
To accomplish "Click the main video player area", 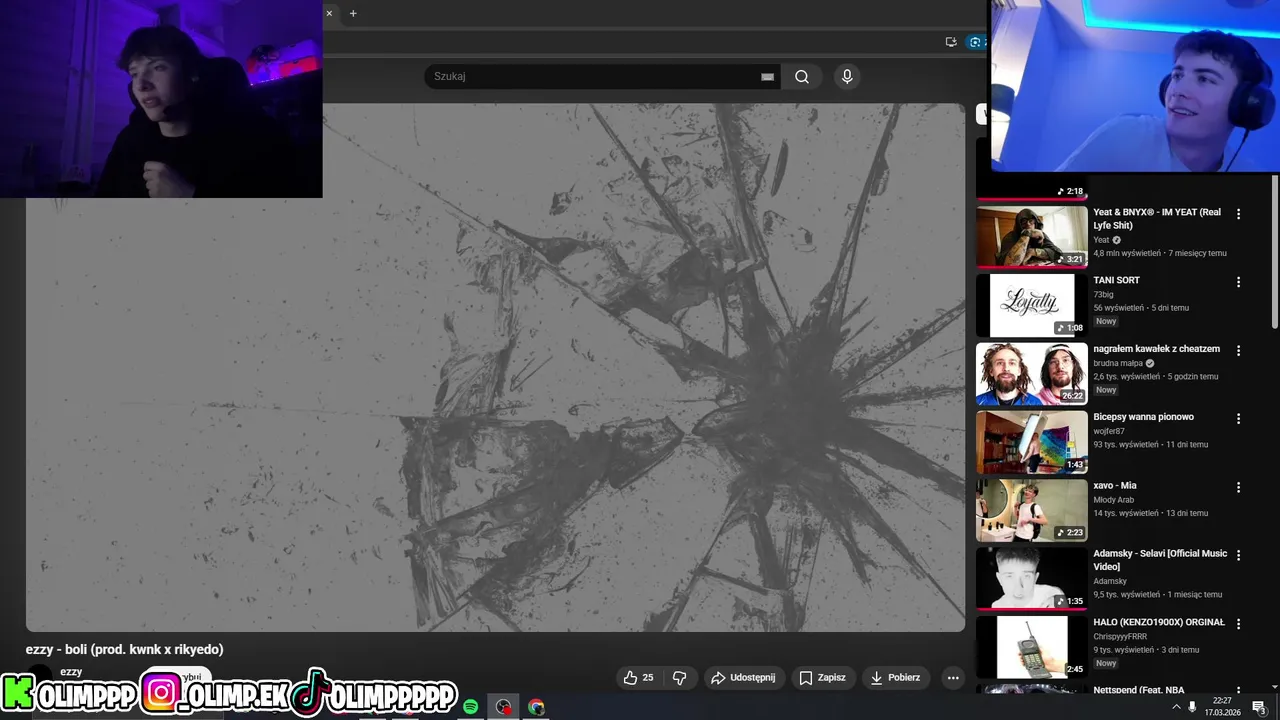I will coord(495,367).
